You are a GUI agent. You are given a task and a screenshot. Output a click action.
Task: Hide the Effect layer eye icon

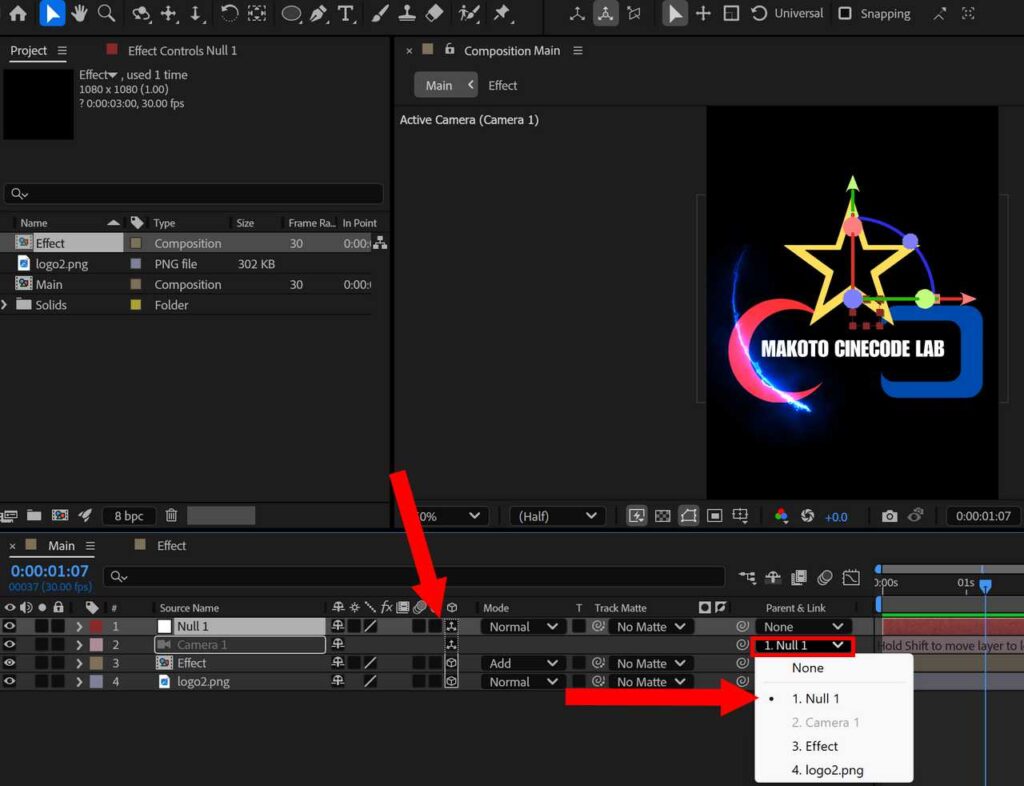tap(9, 663)
